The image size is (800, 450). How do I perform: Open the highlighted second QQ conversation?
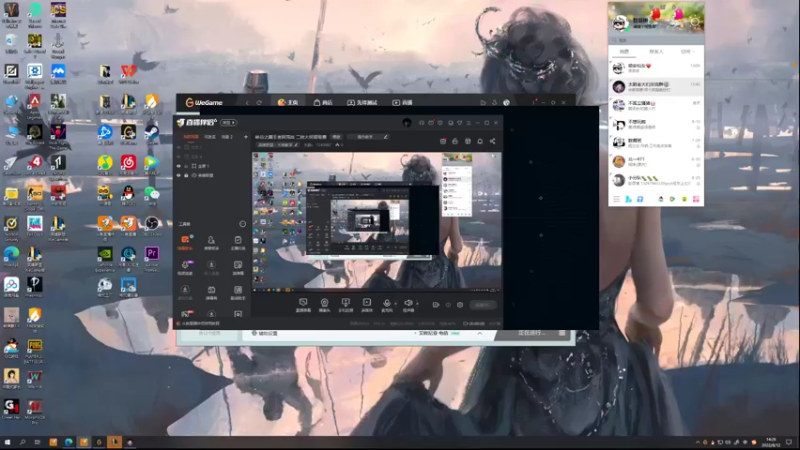pos(656,86)
